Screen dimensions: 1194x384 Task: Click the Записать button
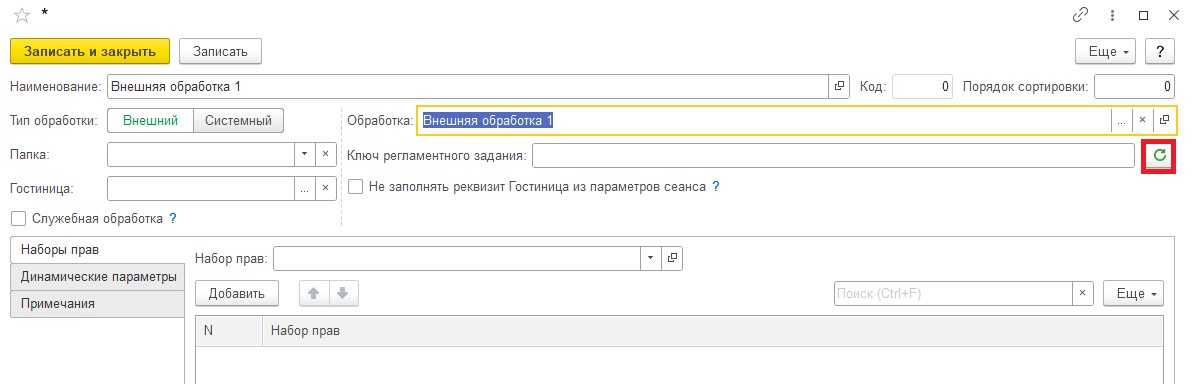click(220, 51)
